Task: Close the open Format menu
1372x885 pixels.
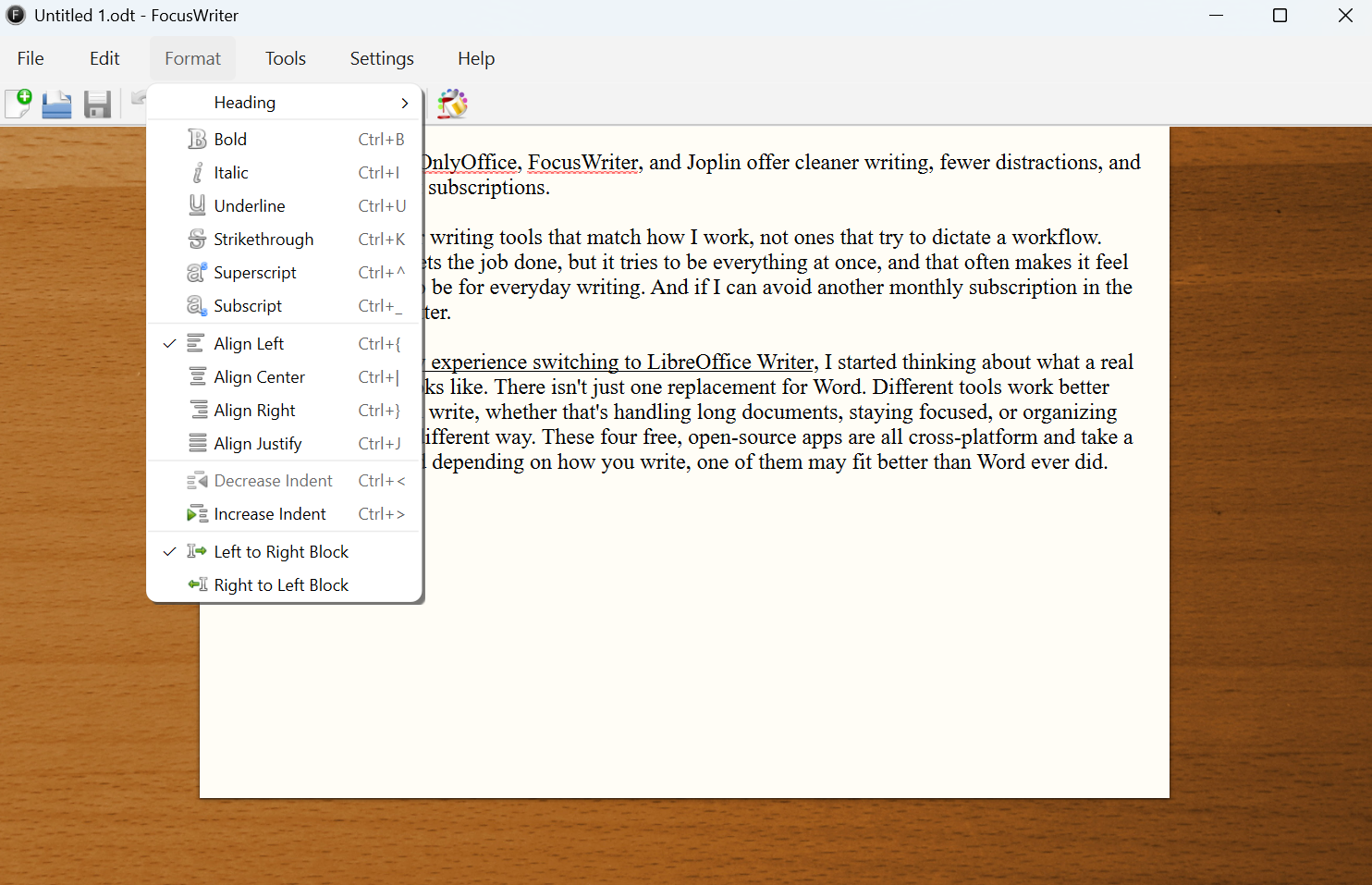Action: (x=192, y=58)
